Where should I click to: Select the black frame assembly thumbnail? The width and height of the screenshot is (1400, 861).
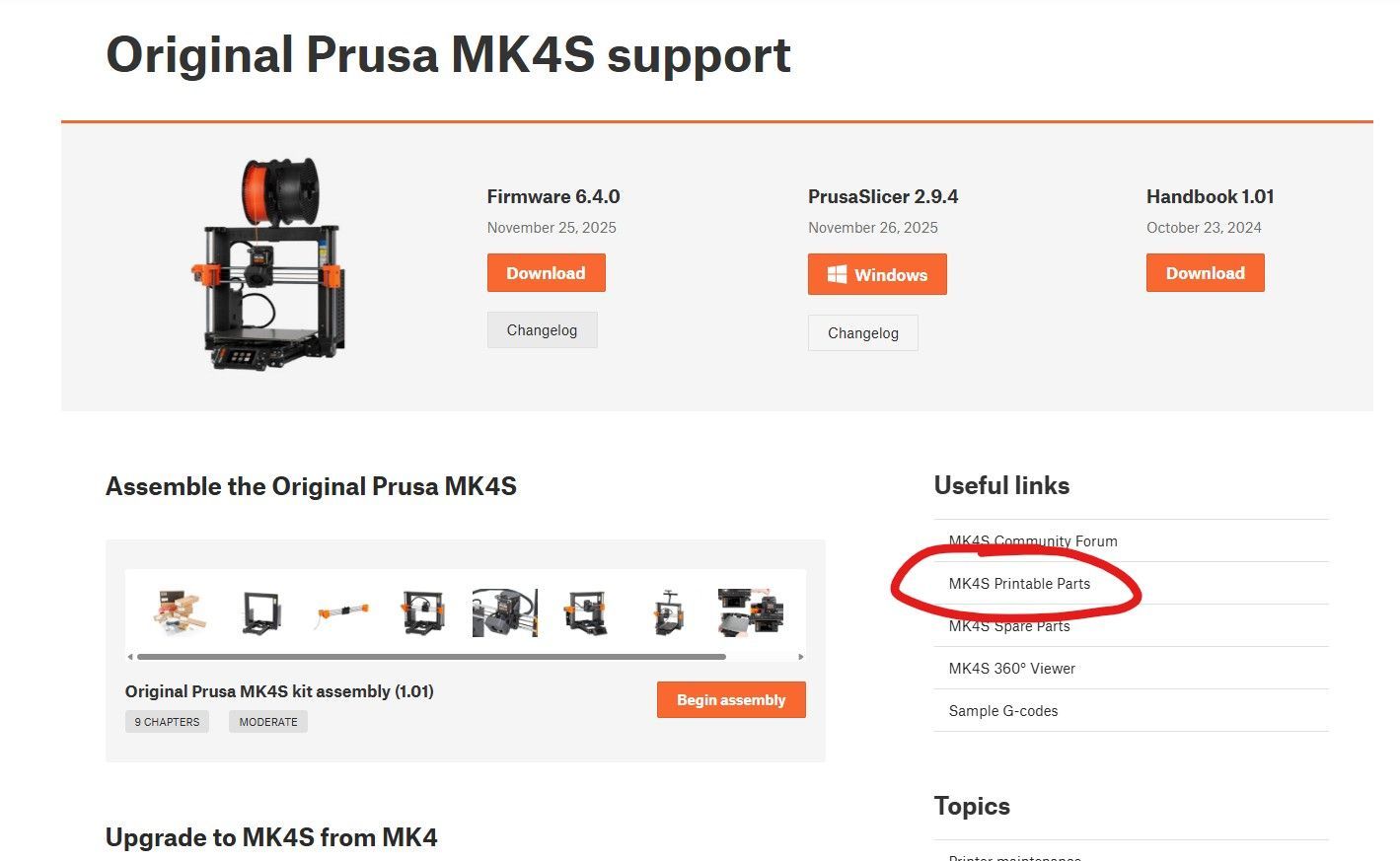coord(261,612)
